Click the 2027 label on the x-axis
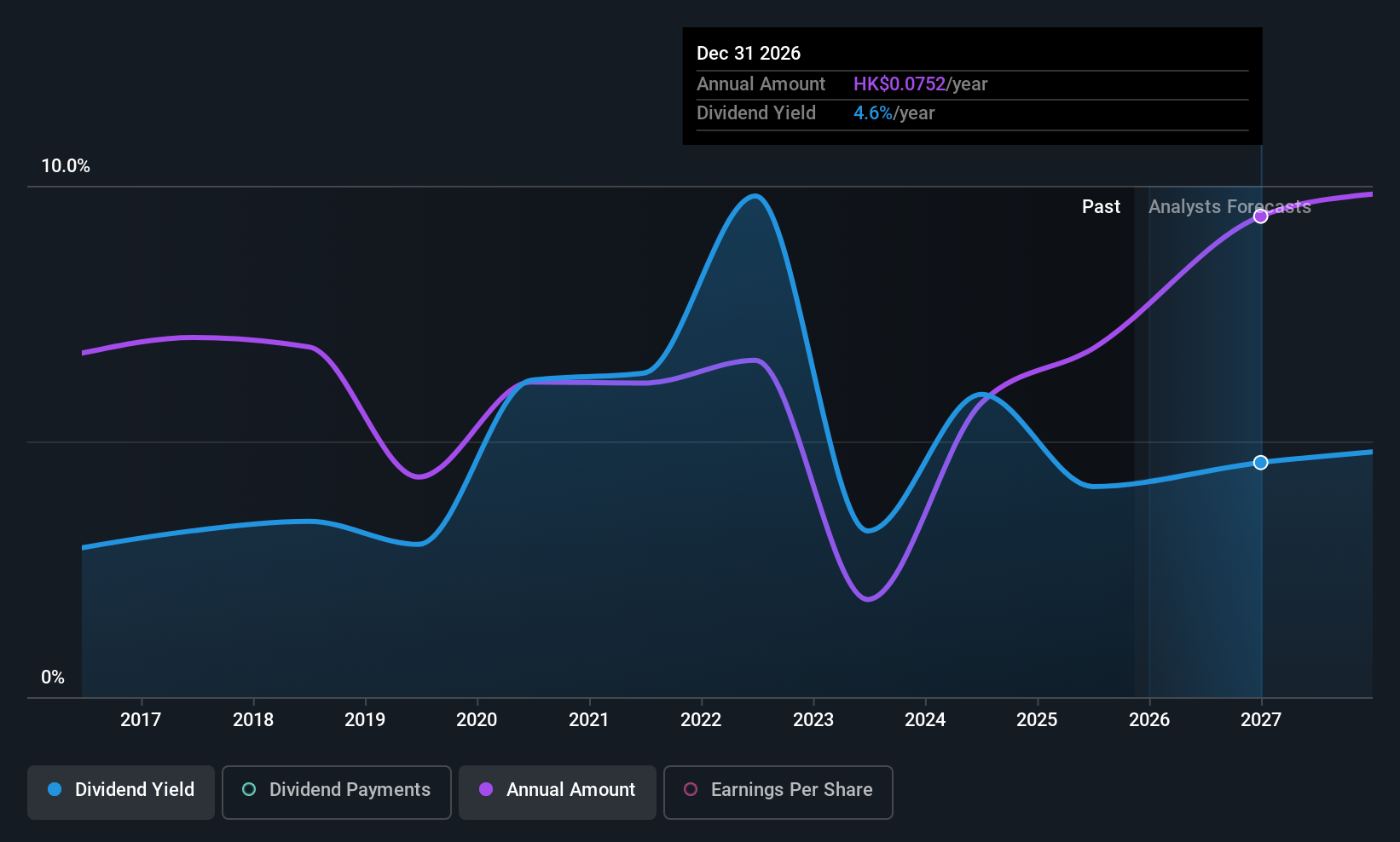The width and height of the screenshot is (1400, 842). 1260,719
